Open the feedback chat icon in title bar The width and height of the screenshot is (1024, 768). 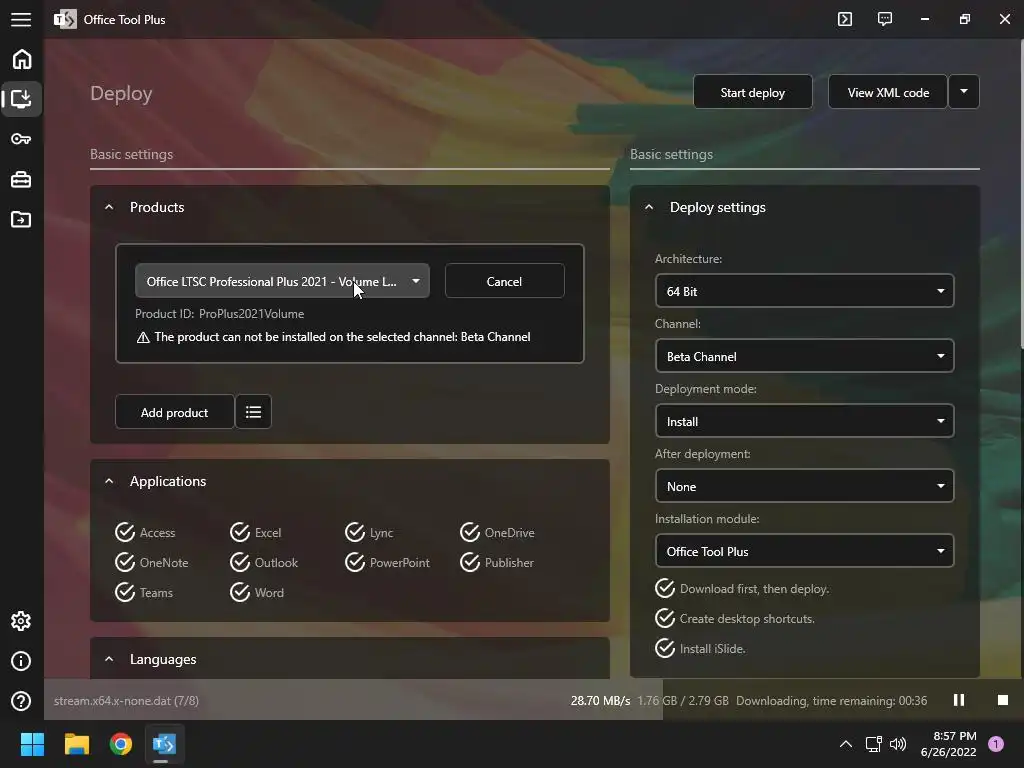click(885, 19)
